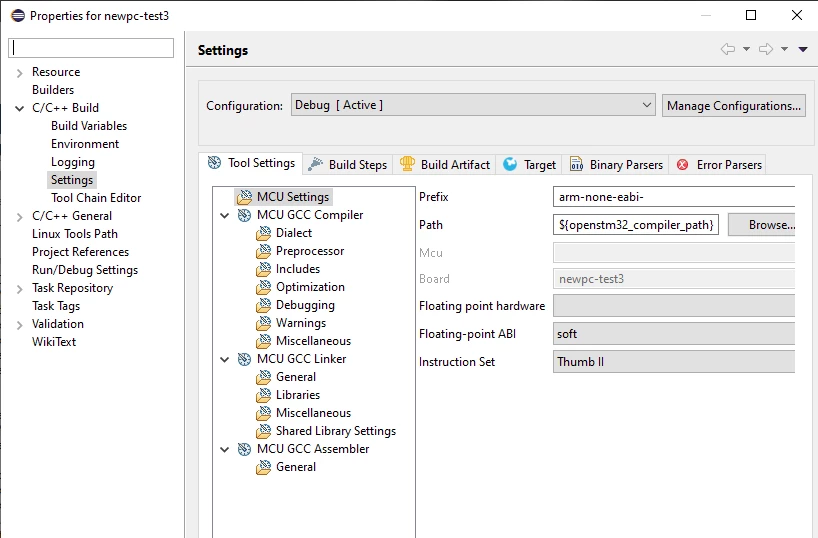The height and width of the screenshot is (538, 818).
Task: Open the Configuration Debug [Active] dropdown
Action: click(473, 105)
